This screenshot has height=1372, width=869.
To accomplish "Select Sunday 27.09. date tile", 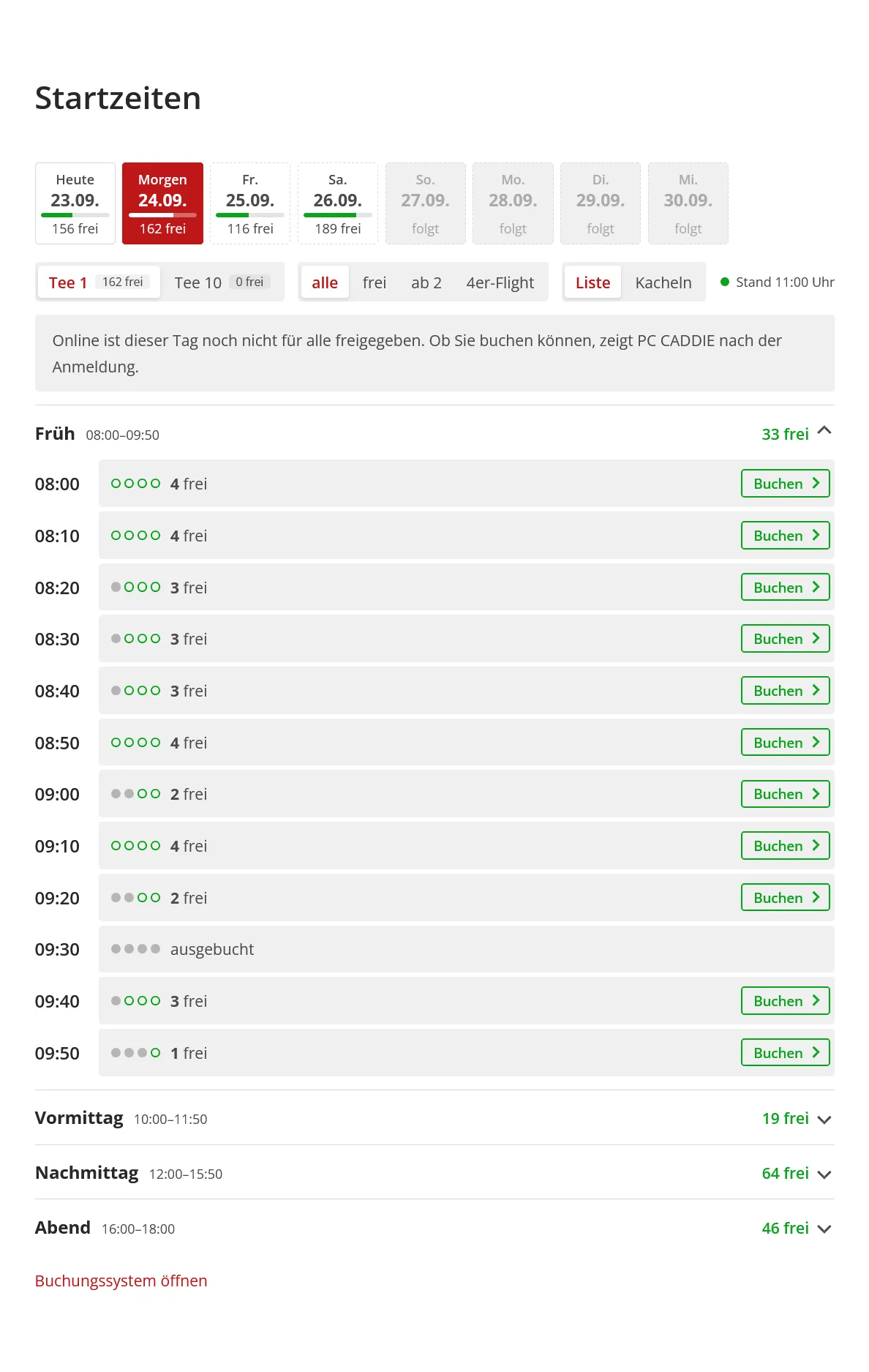I will click(x=426, y=203).
